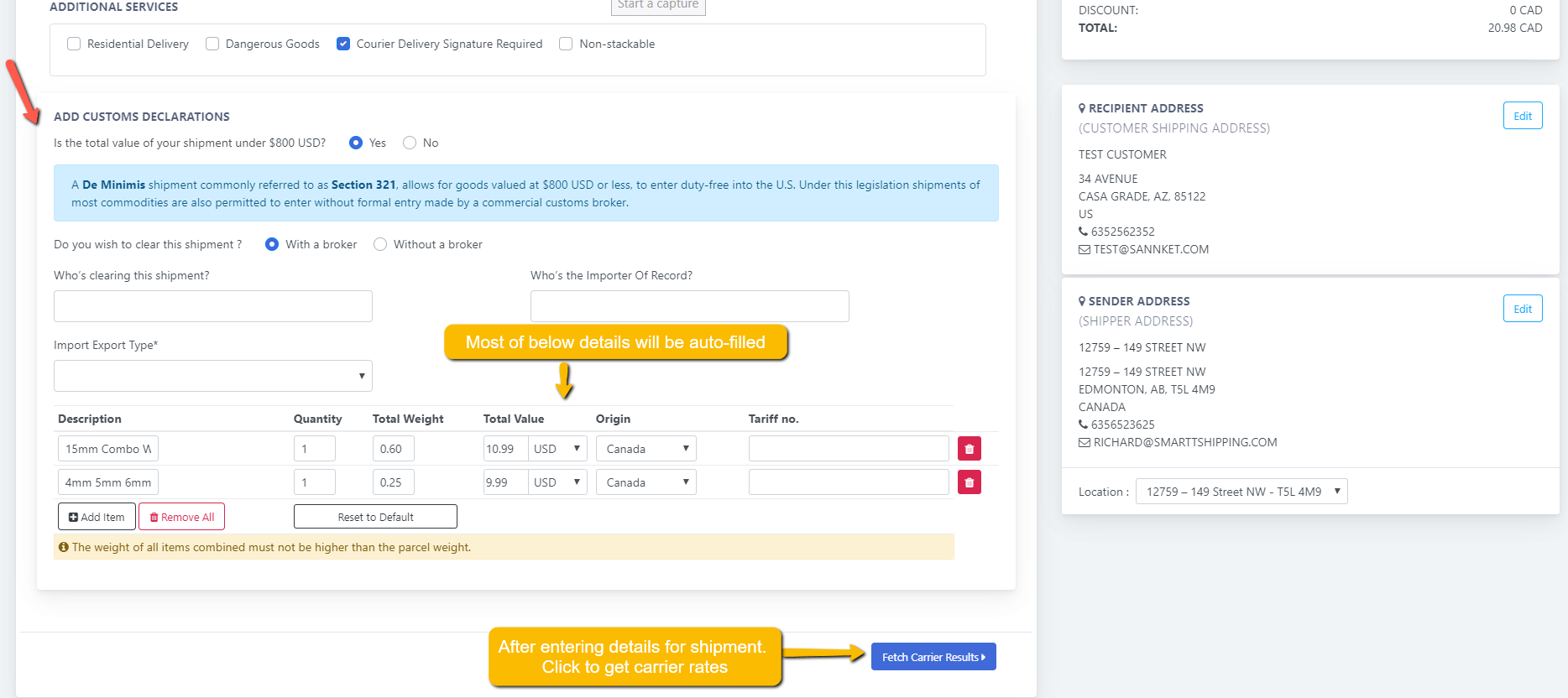Edit the sender address
Screen dimensions: 1568x698
click(x=1522, y=309)
